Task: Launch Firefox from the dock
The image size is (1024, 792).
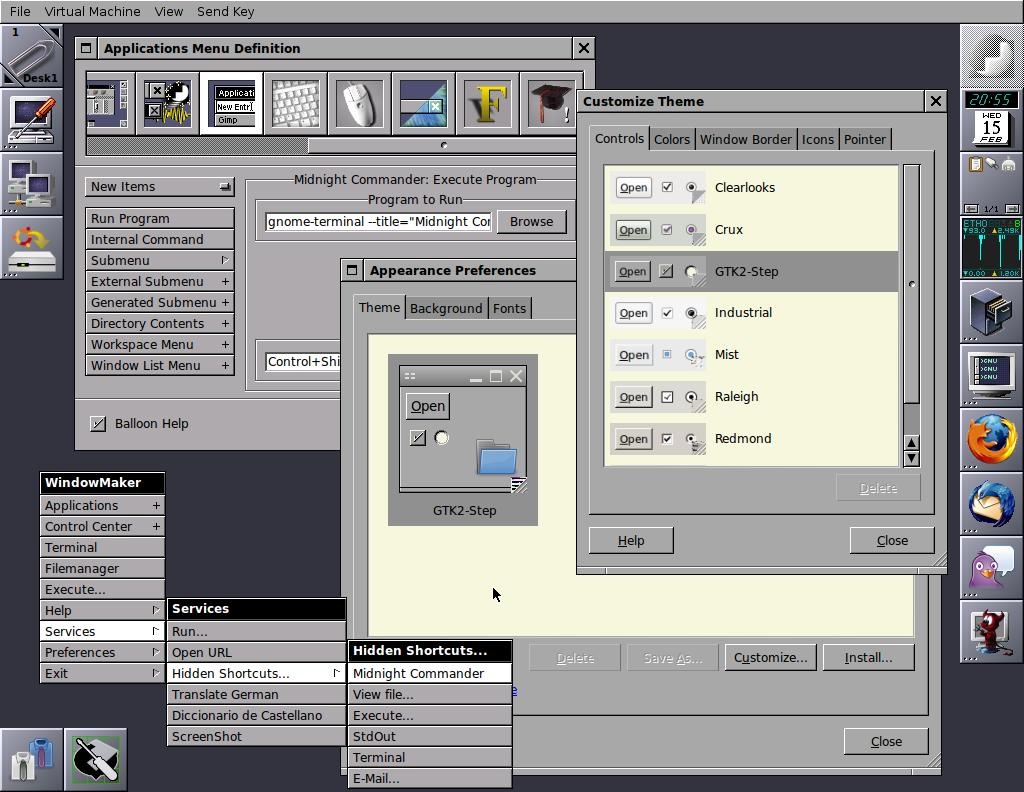Action: (990, 440)
